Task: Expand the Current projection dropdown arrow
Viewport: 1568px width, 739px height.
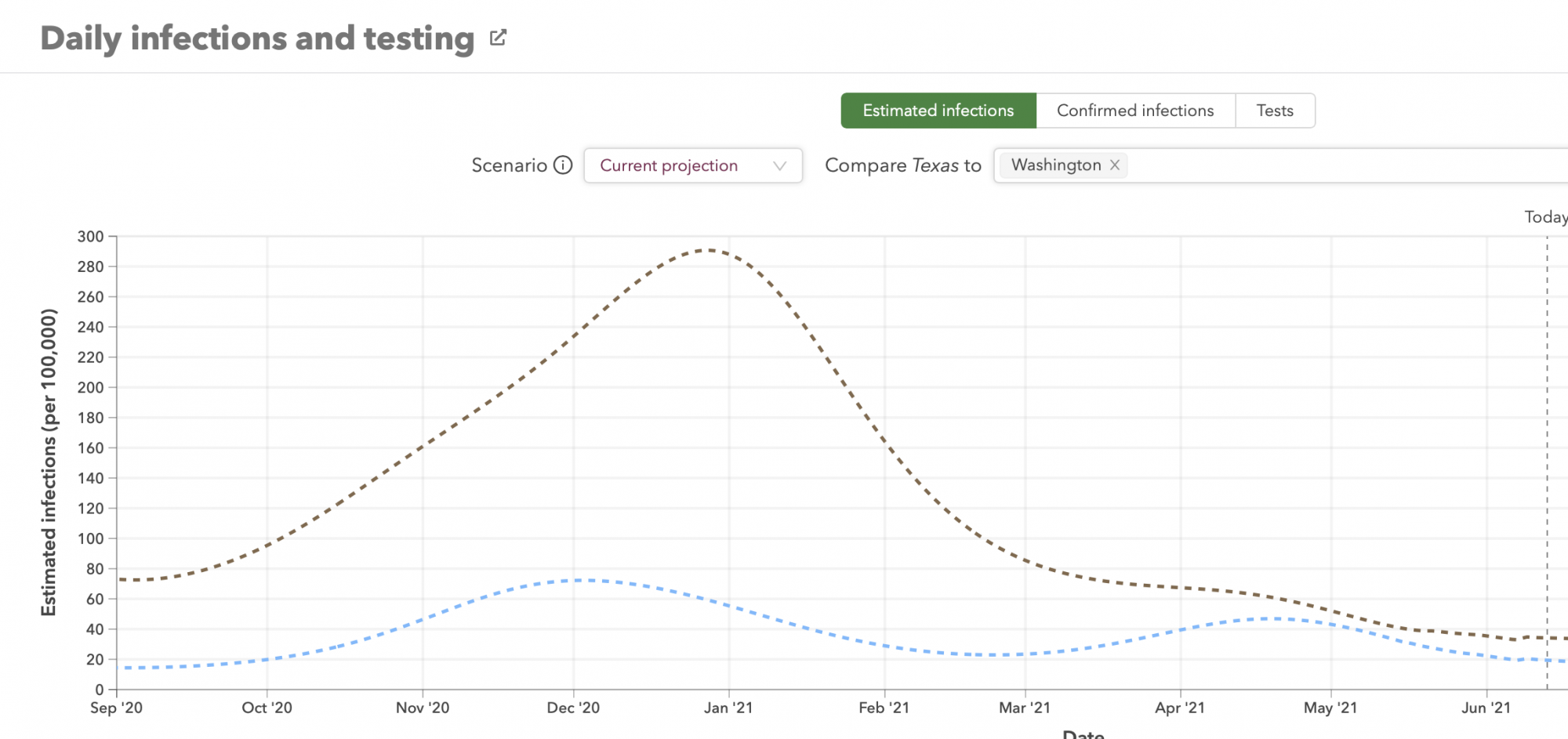Action: (779, 166)
